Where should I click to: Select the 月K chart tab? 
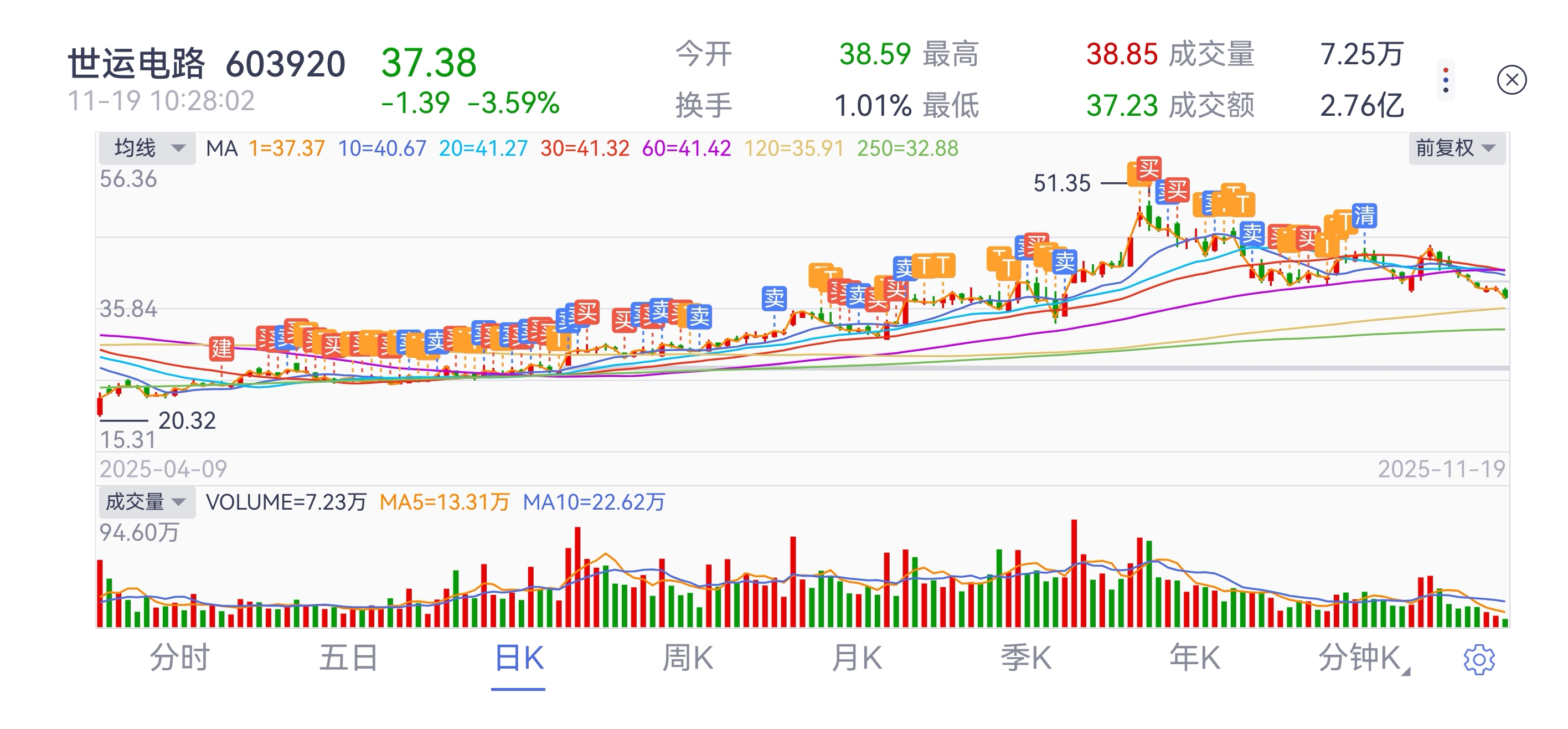pos(857,658)
